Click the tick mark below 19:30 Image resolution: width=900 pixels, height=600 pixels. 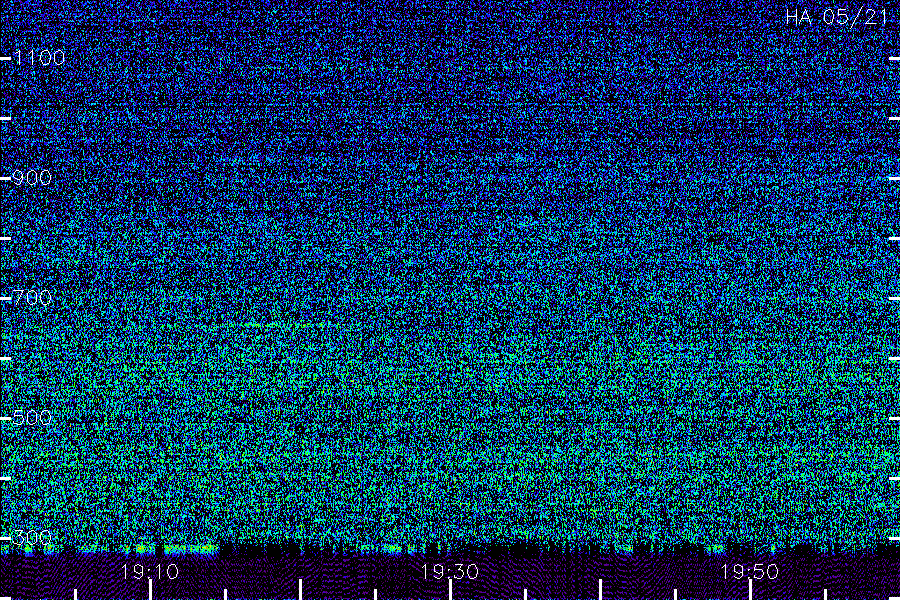pos(450,590)
